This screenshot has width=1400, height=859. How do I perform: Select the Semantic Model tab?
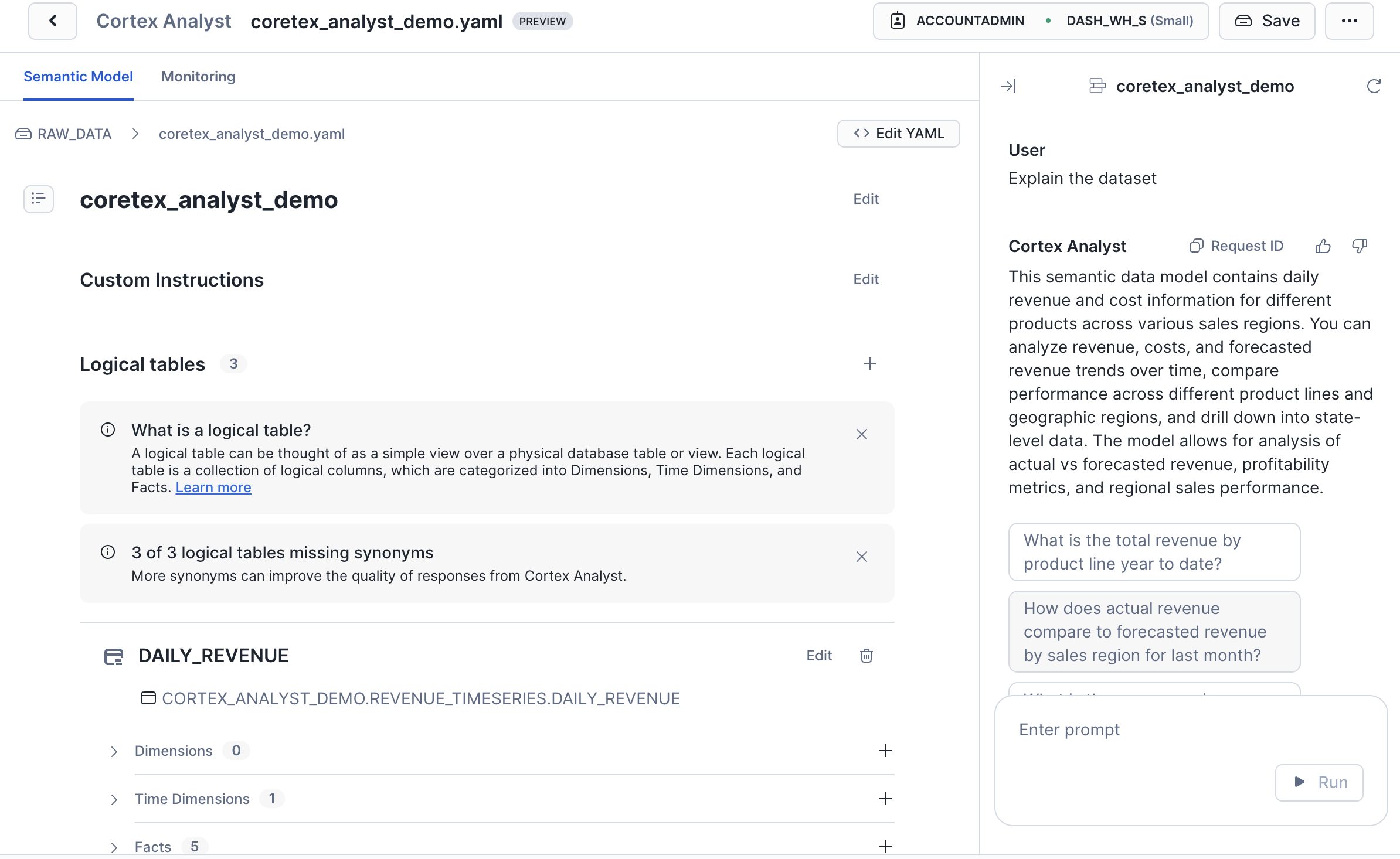tap(78, 77)
